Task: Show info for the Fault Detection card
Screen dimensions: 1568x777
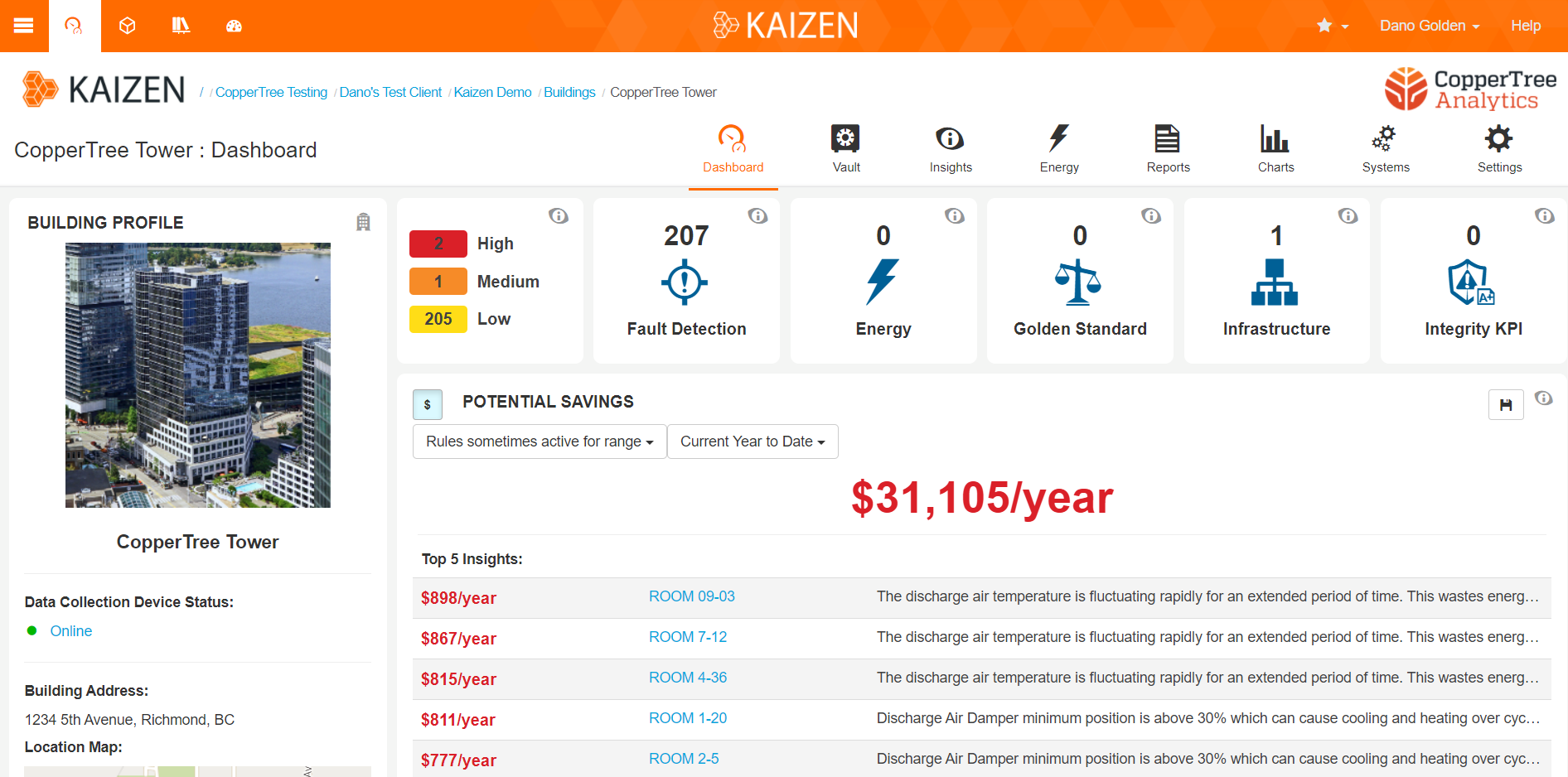Action: pyautogui.click(x=757, y=216)
